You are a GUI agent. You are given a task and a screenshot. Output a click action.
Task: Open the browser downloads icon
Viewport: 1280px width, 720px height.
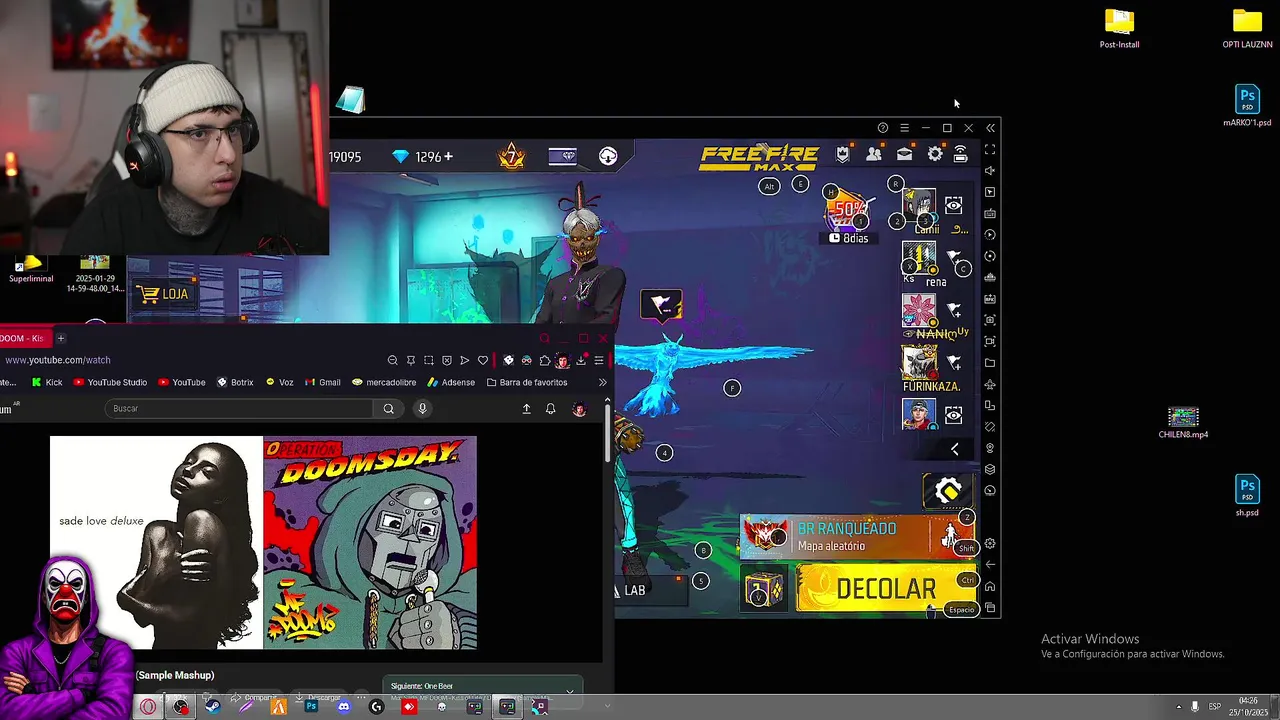tap(581, 360)
